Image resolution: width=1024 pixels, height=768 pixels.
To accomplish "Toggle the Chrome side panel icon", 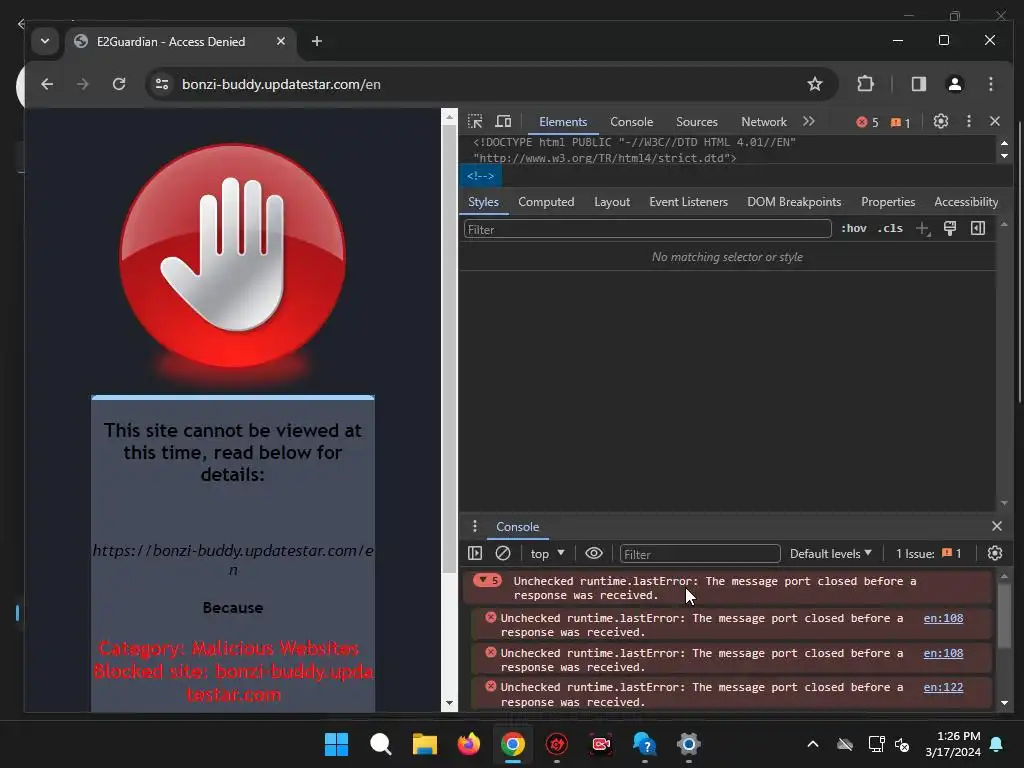I will pos(919,84).
